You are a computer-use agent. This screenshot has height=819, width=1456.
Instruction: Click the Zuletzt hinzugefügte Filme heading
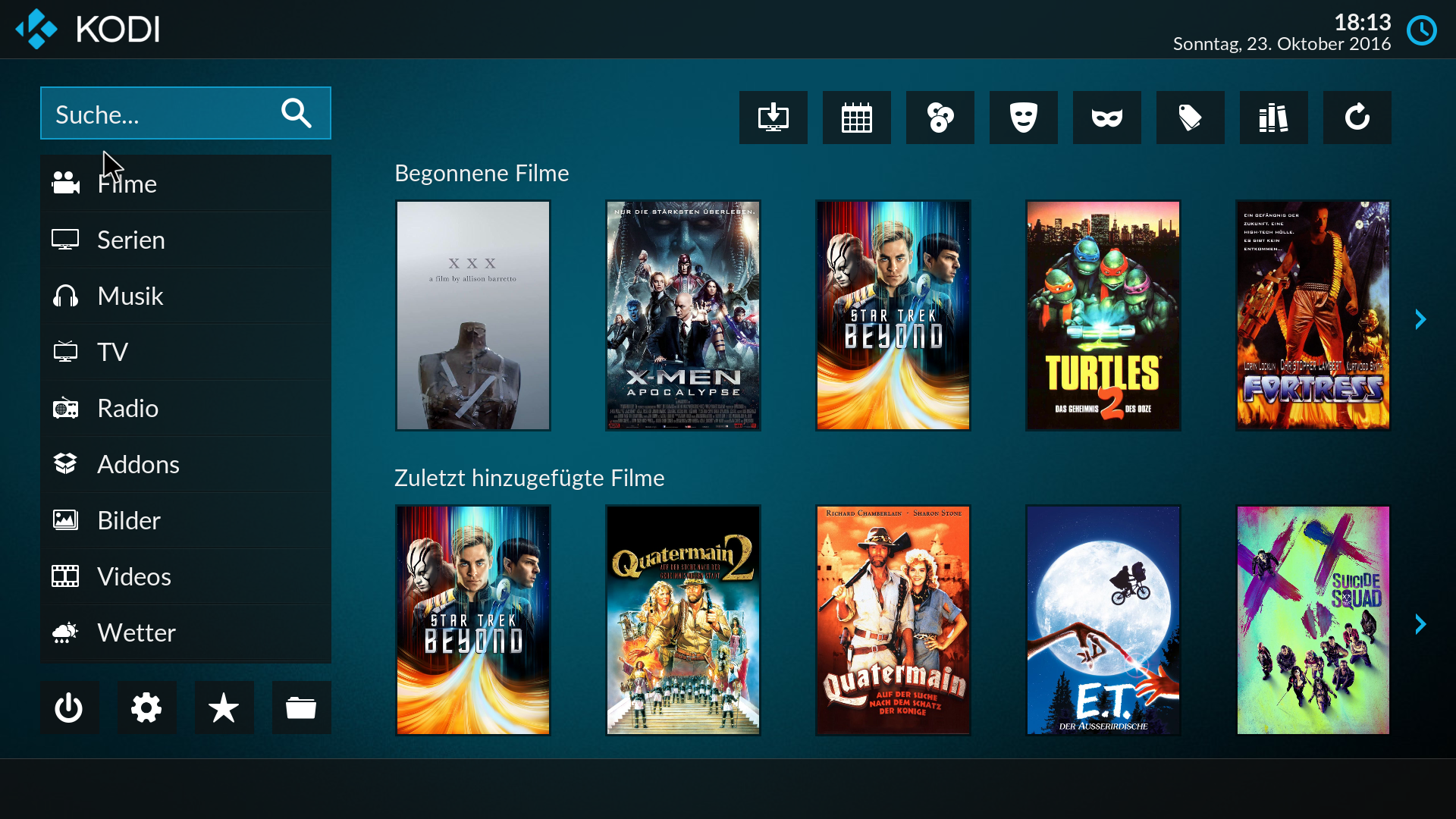529,478
